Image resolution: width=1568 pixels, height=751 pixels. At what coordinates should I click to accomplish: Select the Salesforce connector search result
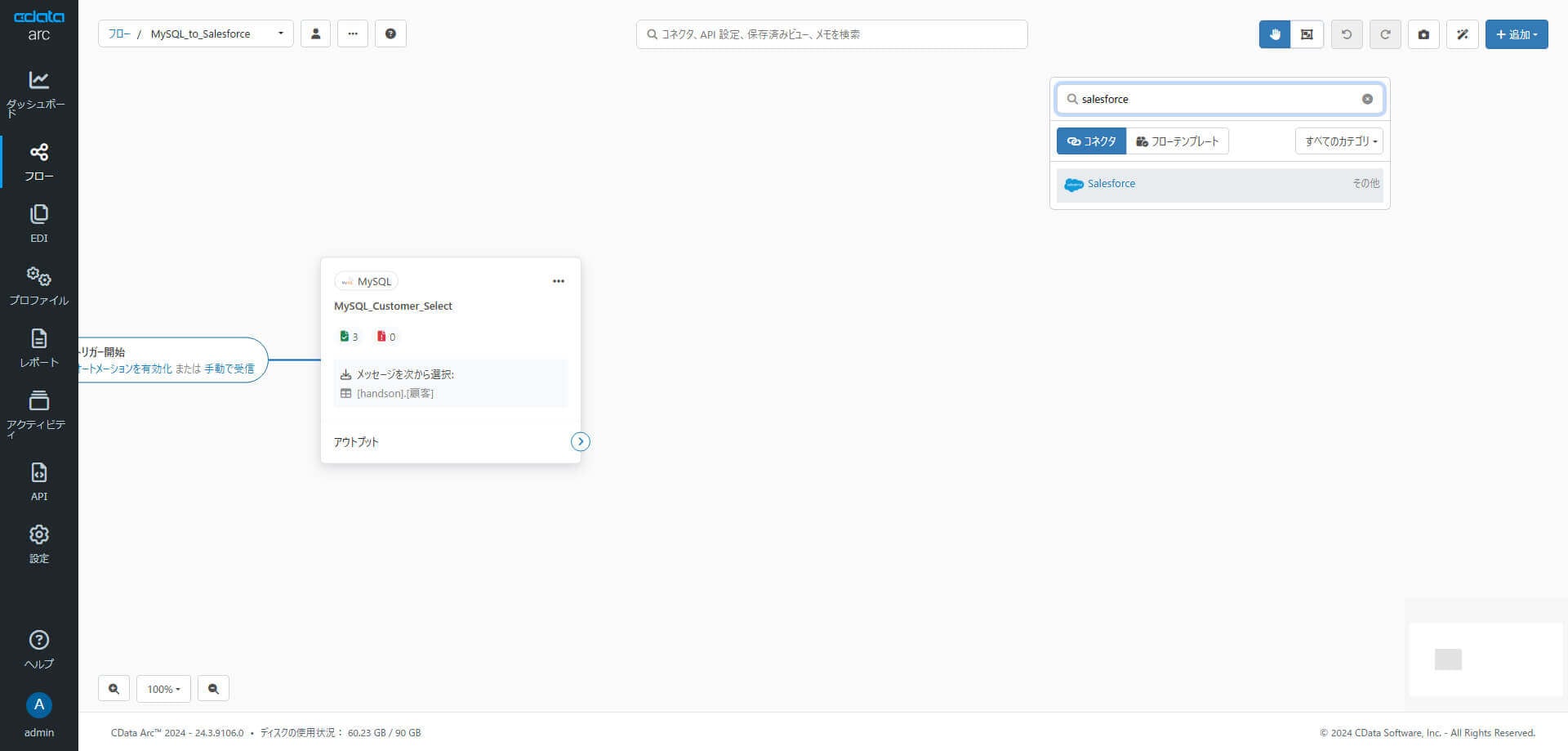coord(1220,185)
